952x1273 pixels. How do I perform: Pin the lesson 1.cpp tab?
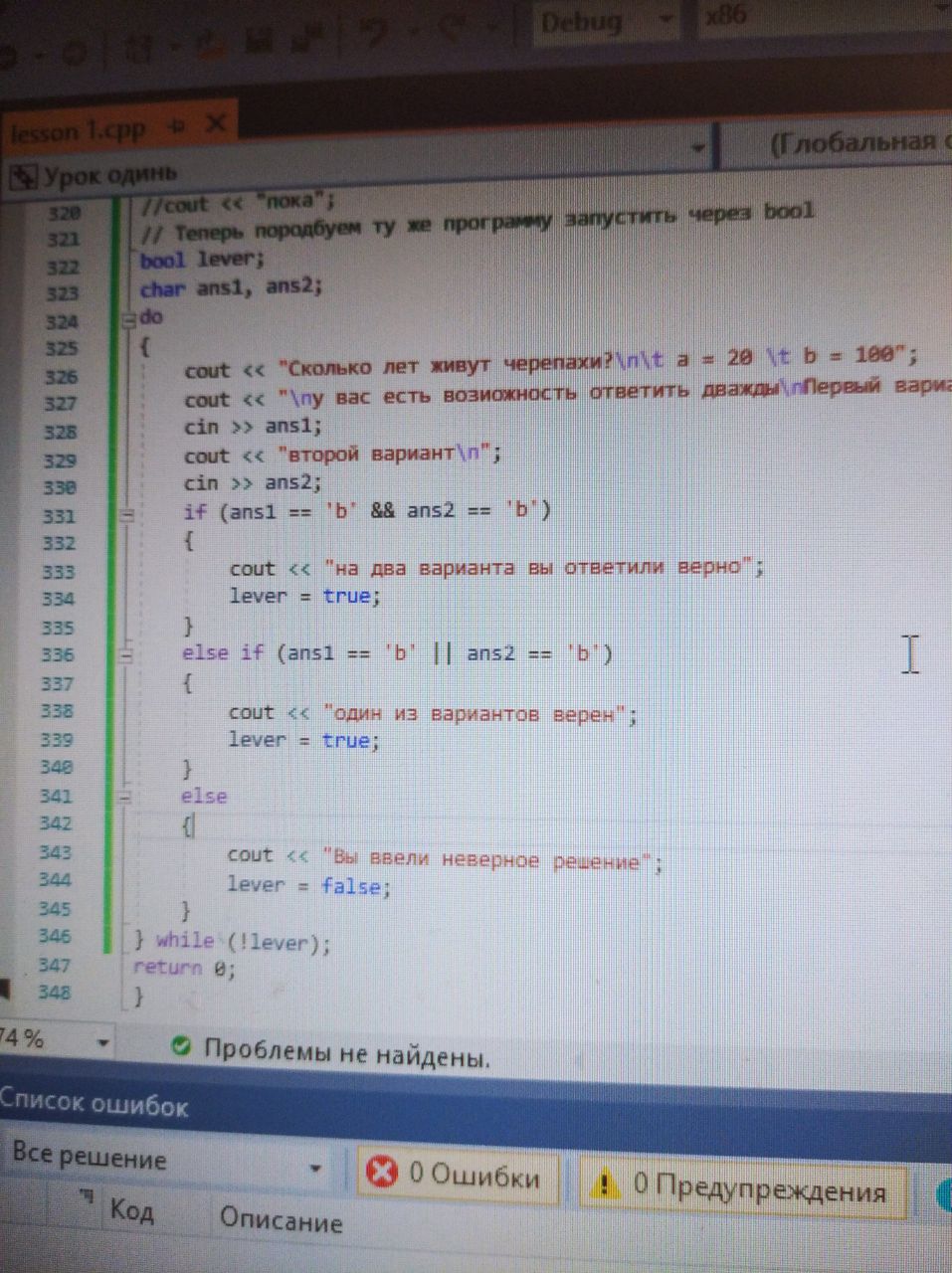[178, 126]
